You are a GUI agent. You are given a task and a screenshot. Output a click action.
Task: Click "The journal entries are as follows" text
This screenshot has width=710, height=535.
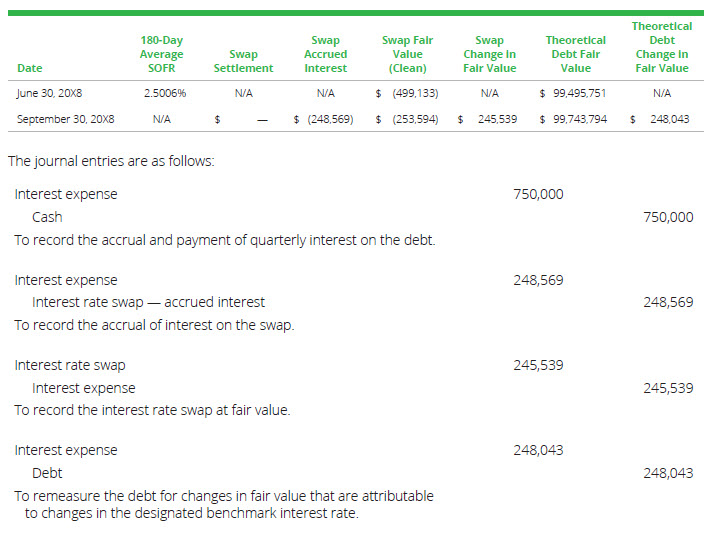pos(111,161)
